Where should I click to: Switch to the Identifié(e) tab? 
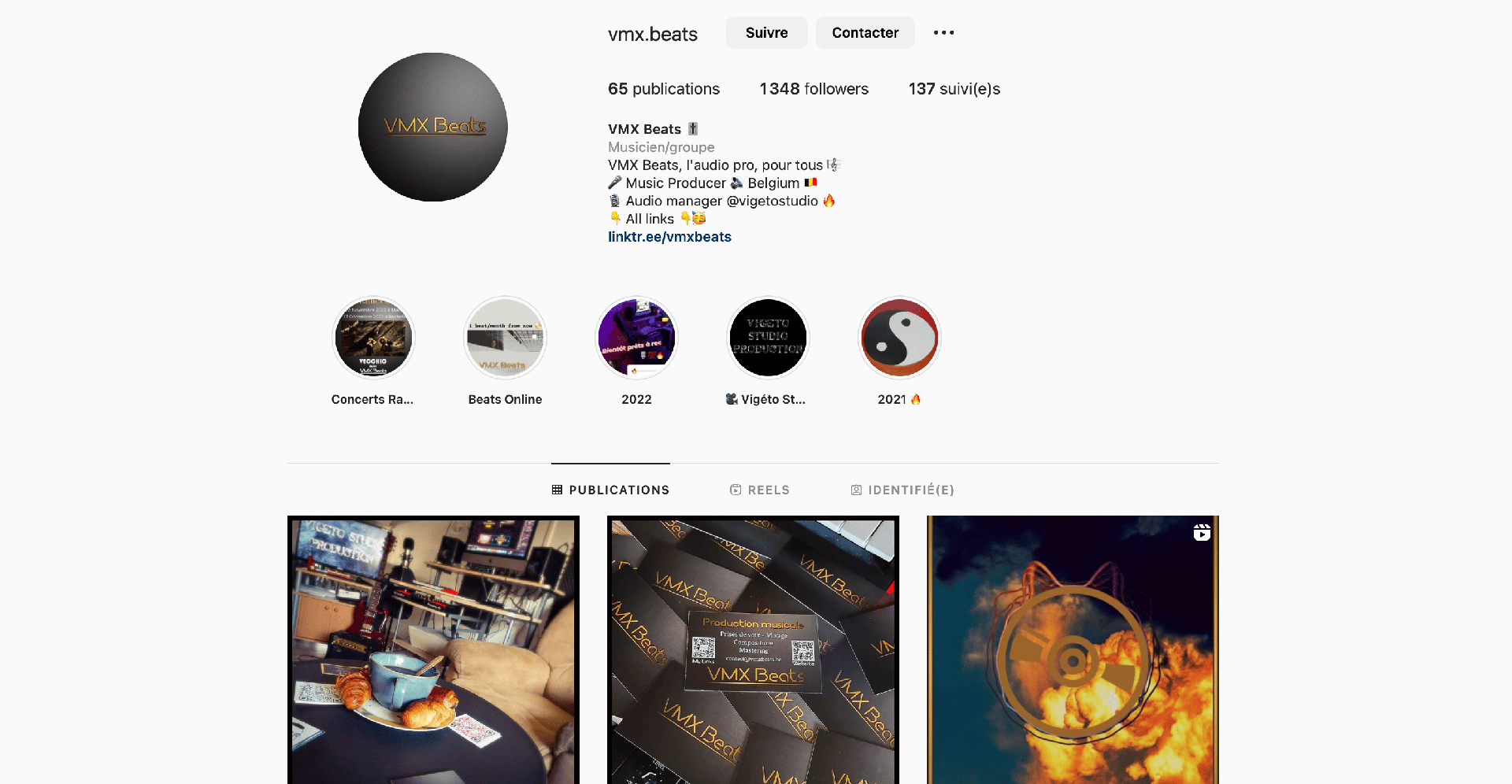(x=902, y=490)
